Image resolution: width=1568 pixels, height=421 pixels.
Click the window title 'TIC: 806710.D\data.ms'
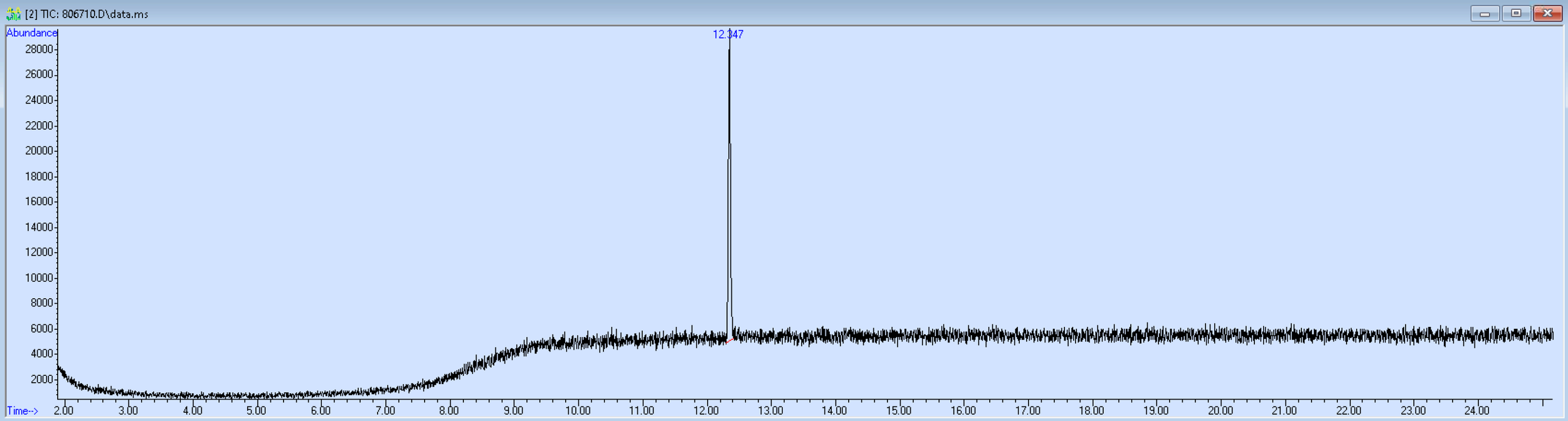[x=95, y=14]
